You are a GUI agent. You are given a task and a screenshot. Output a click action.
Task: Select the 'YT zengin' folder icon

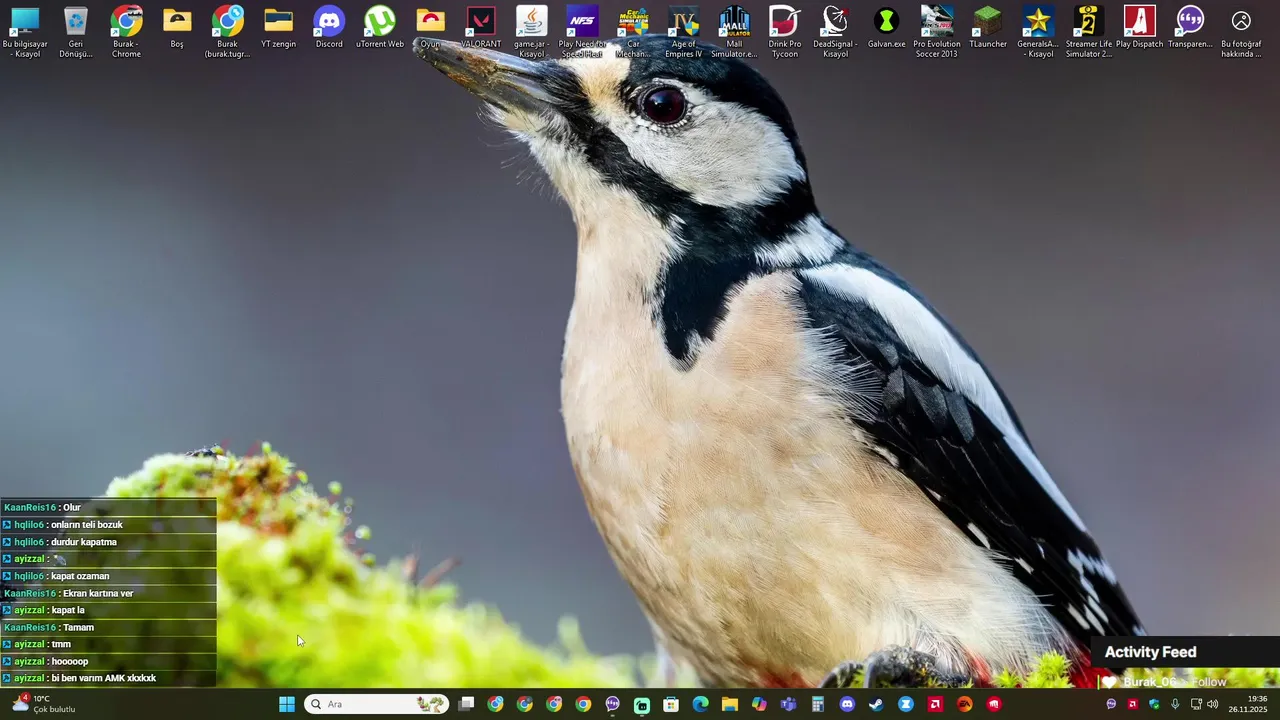pyautogui.click(x=278, y=28)
